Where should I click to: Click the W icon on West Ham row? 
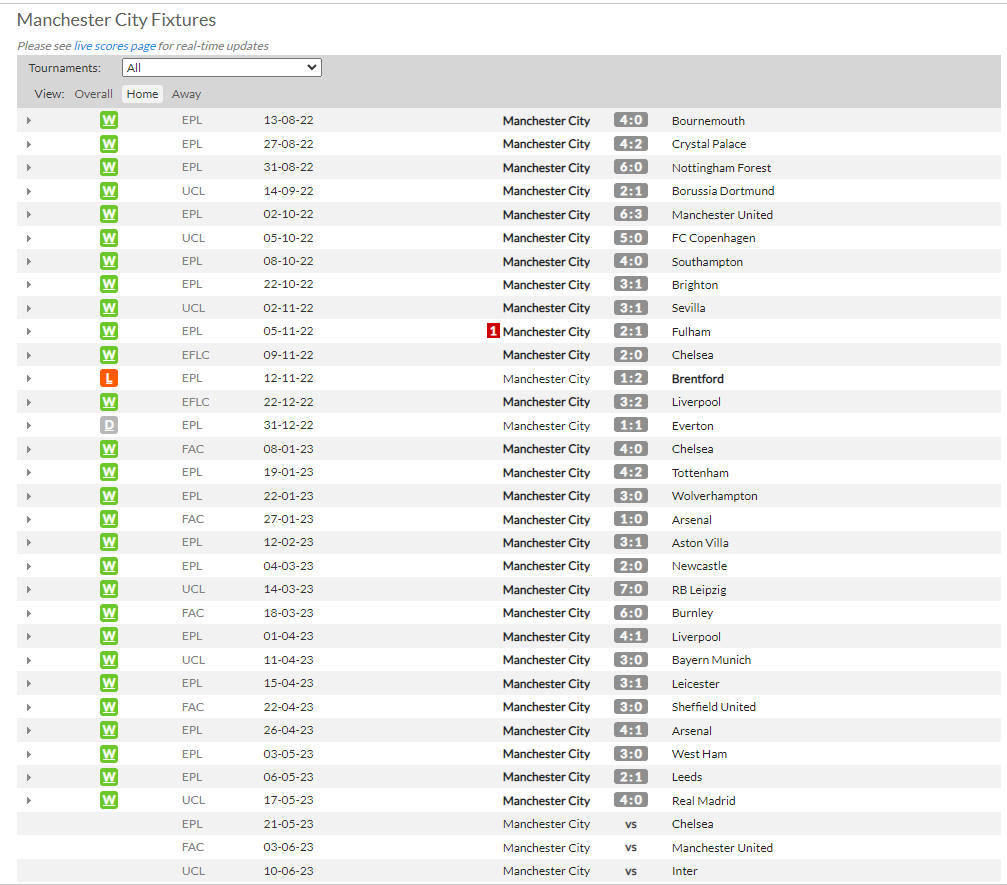(x=109, y=753)
